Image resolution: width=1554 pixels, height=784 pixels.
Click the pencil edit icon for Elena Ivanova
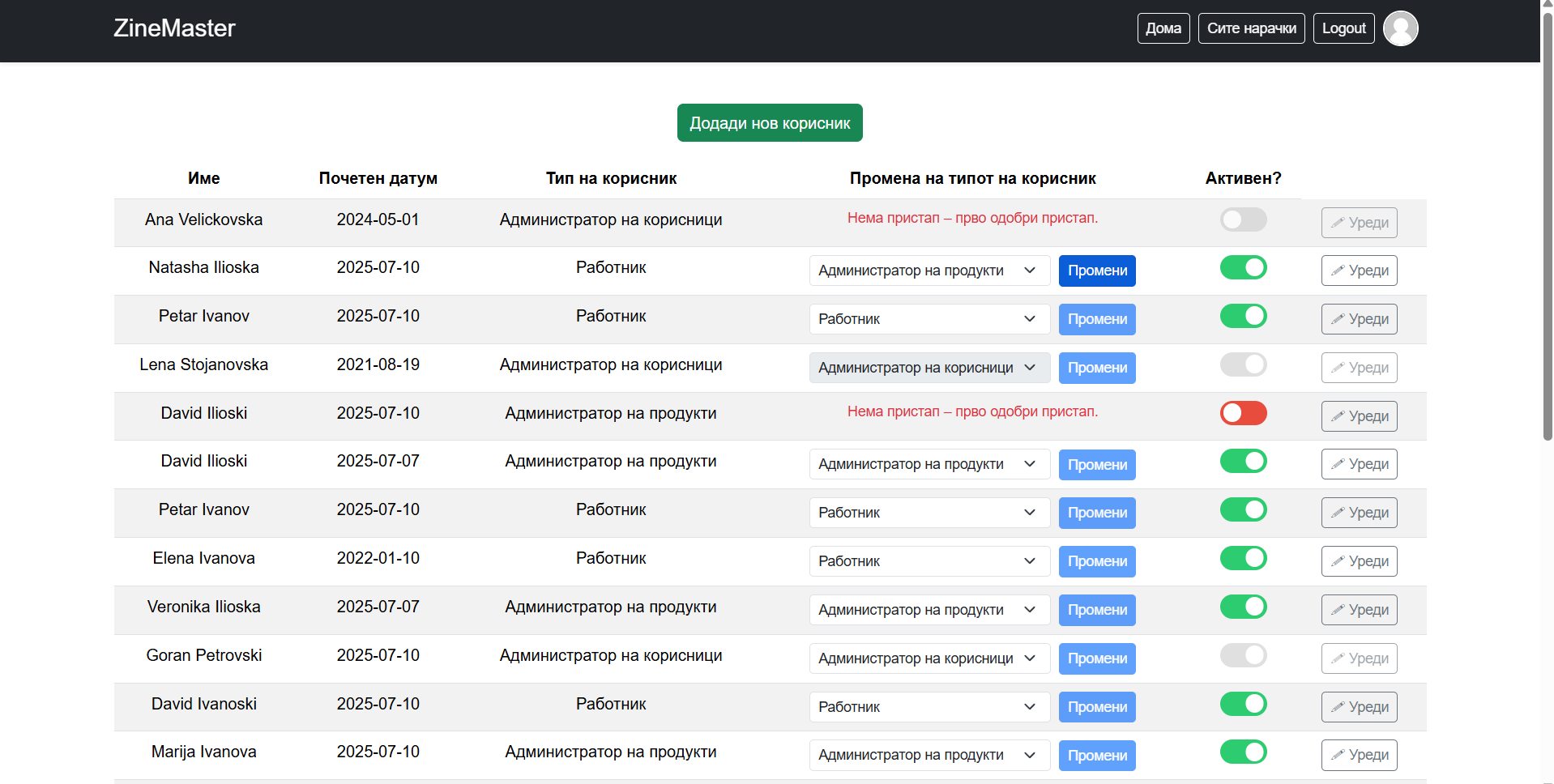1338,561
